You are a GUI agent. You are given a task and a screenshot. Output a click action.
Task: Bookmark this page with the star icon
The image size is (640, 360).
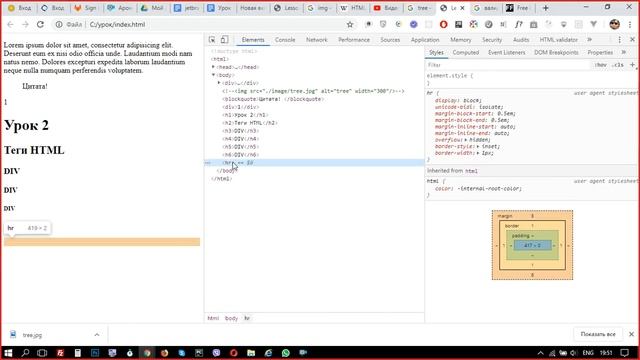click(350, 24)
